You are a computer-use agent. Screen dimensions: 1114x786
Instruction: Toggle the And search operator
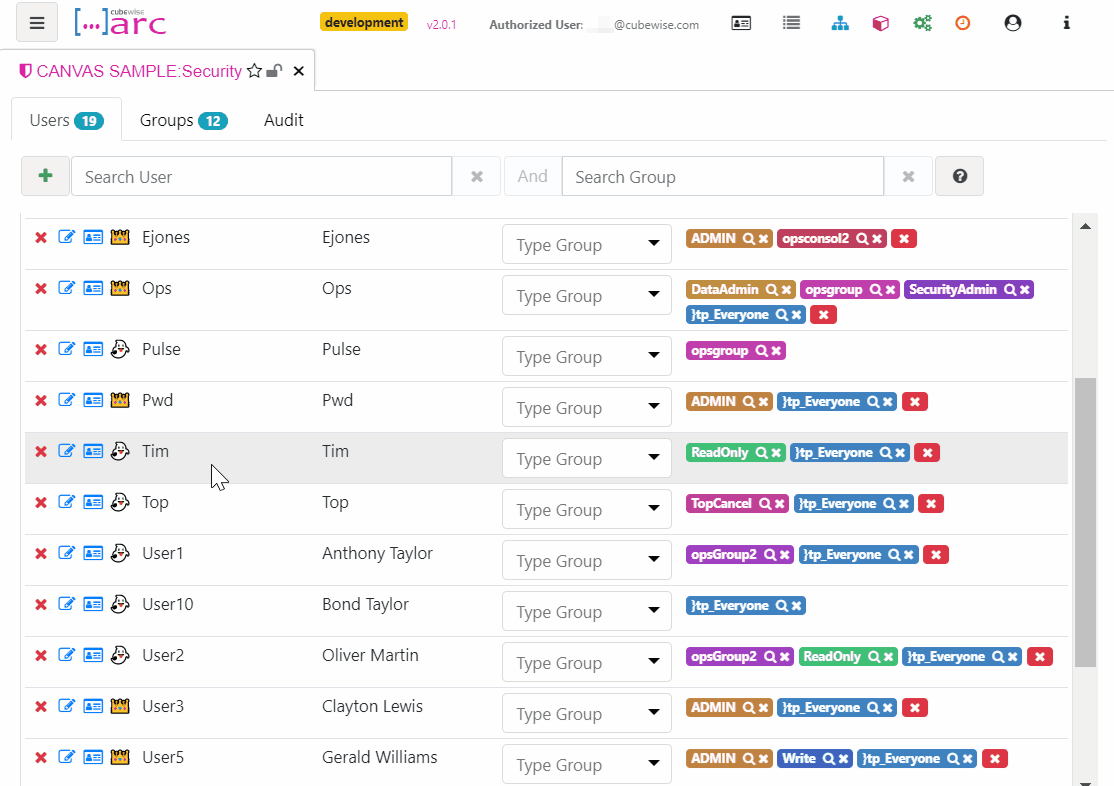[532, 176]
